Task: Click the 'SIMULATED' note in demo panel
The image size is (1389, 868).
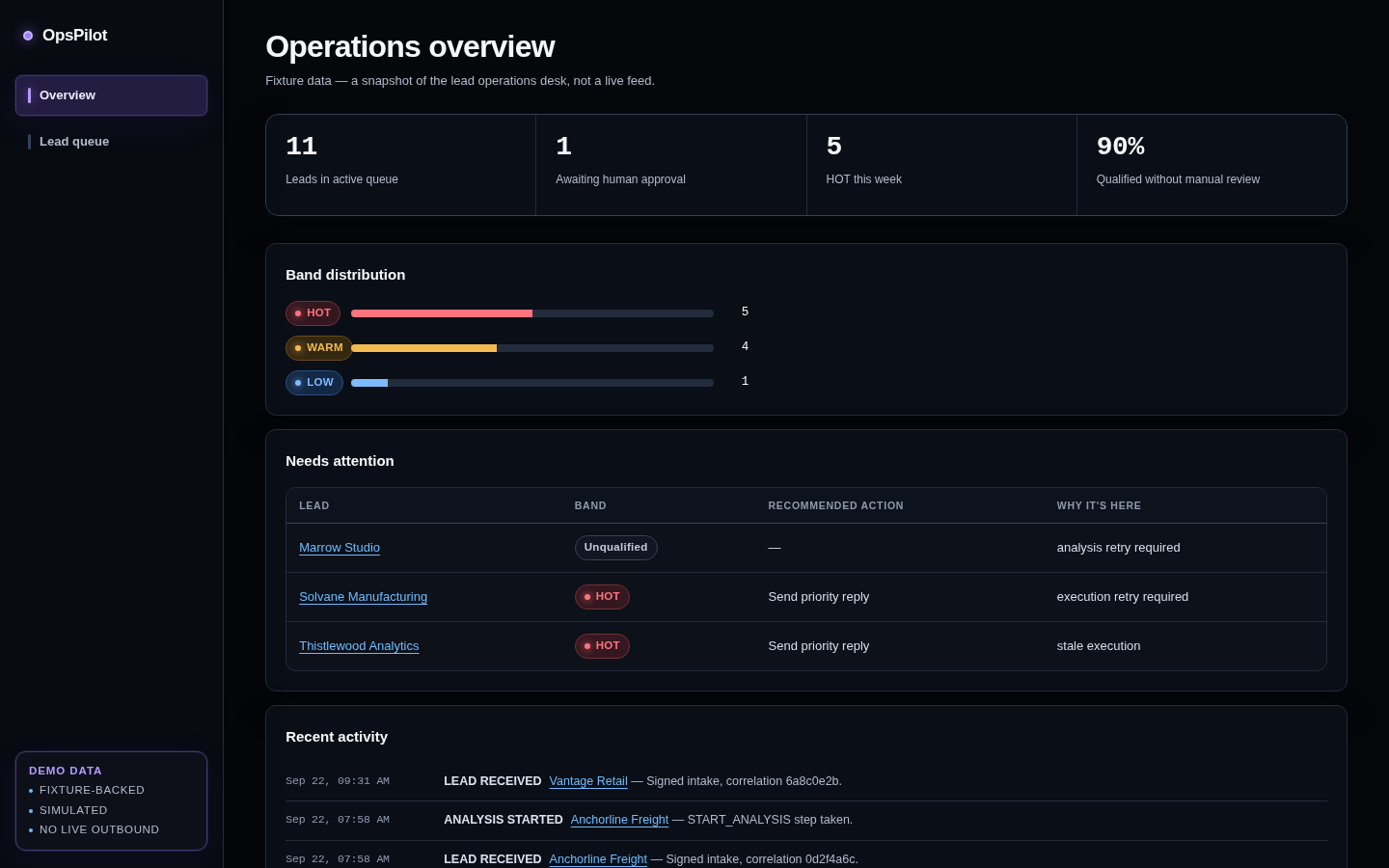Action: pos(73,811)
